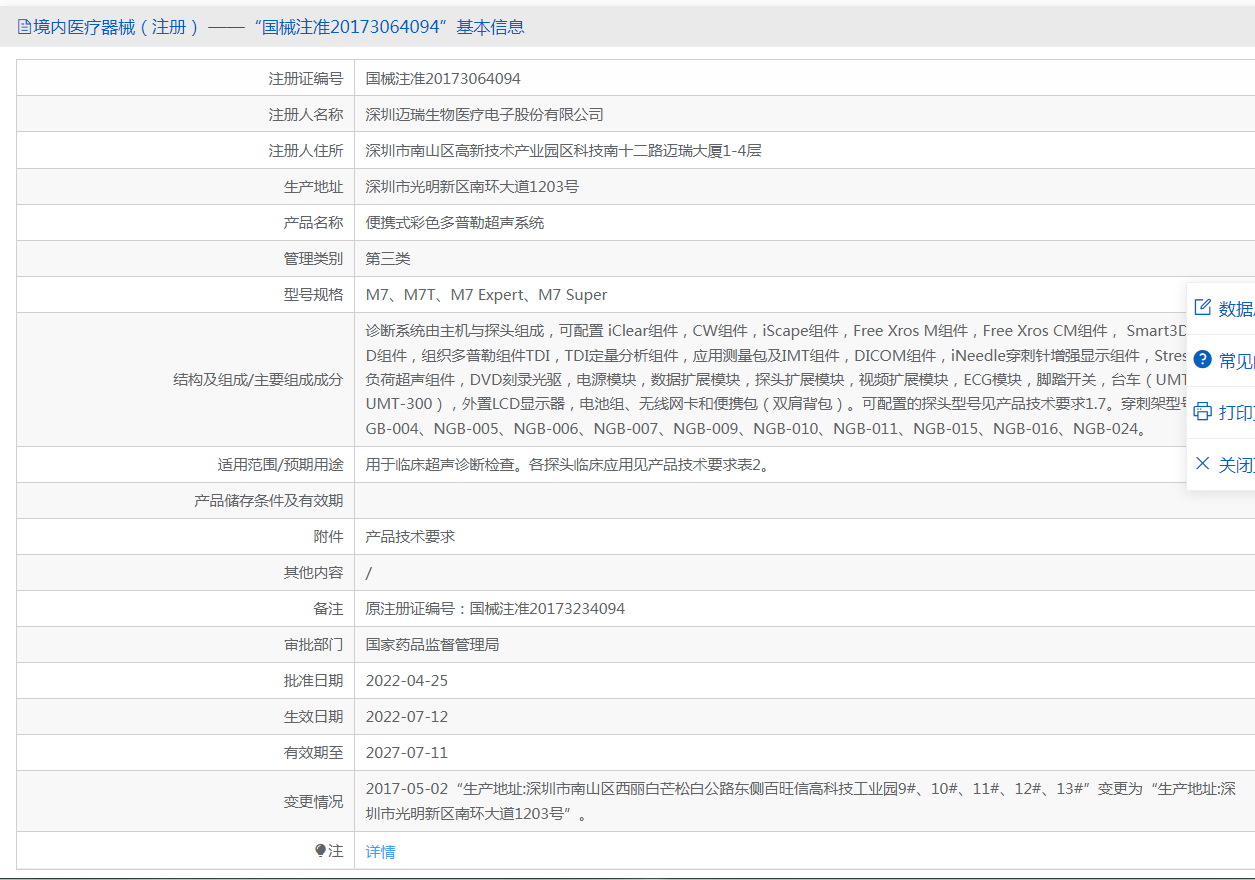Click the lightbulb icon before 注
The width and height of the screenshot is (1255, 880).
(x=321, y=851)
